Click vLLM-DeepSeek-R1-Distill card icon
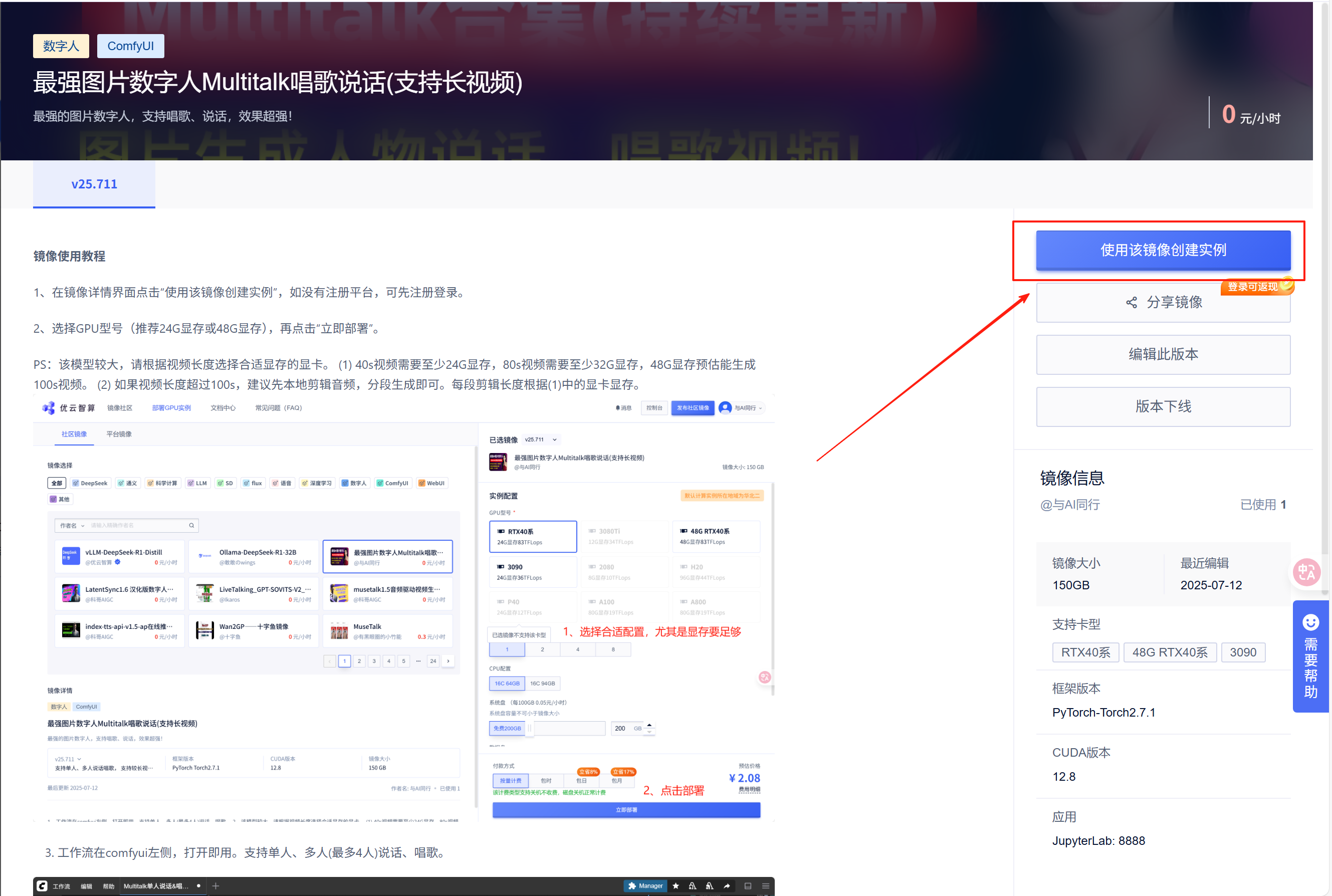The image size is (1332, 896). [70, 556]
